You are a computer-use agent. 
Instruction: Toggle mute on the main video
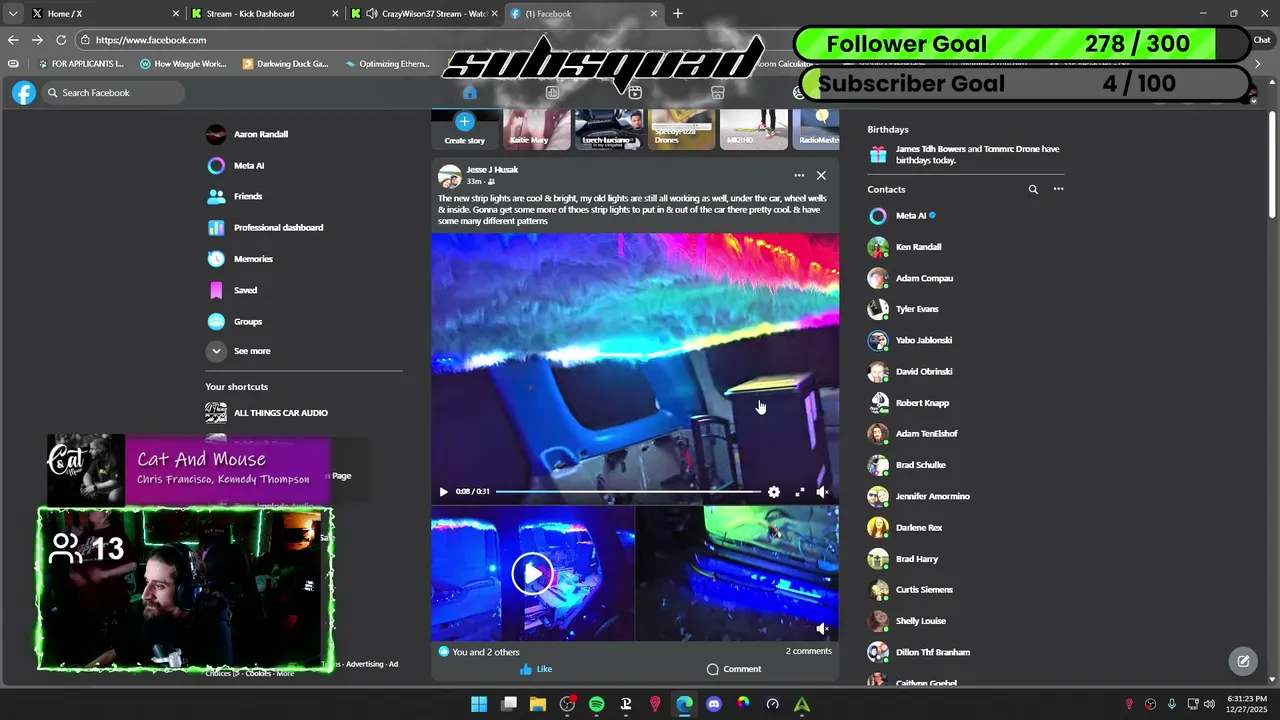pos(822,492)
